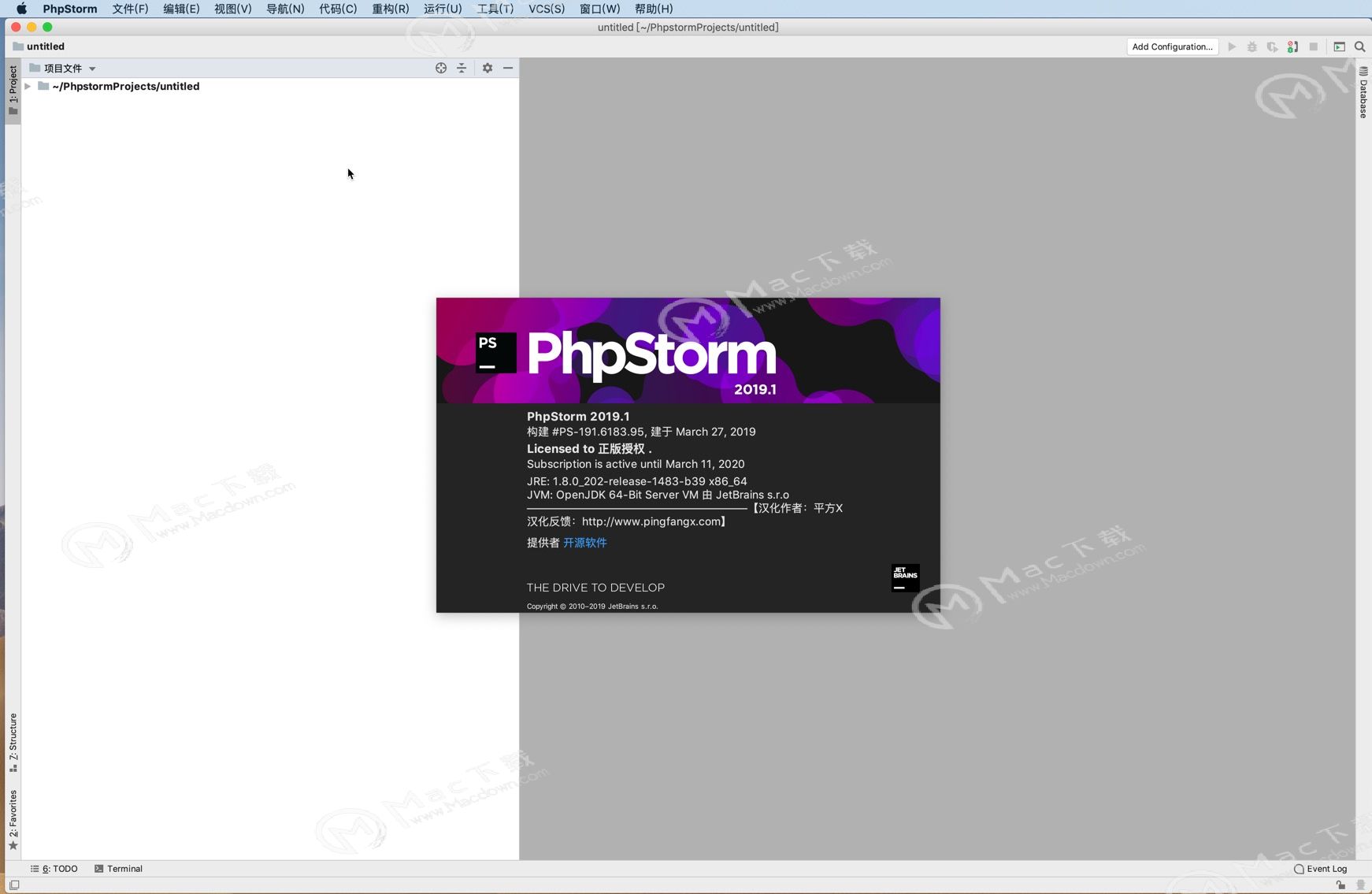1372x894 pixels.
Task: Toggle the 1: Project side tab
Action: 13,91
